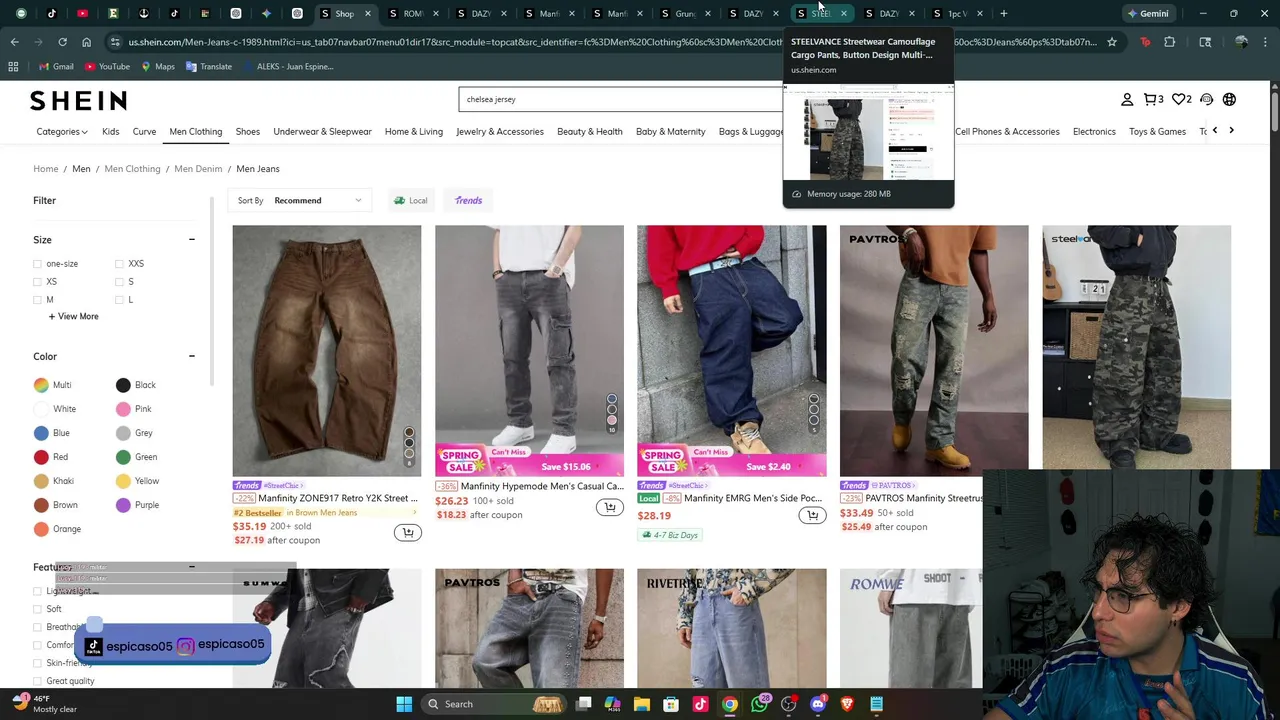Go to the Home breadcrumb link
The width and height of the screenshot is (1280, 720).
pos(45,169)
